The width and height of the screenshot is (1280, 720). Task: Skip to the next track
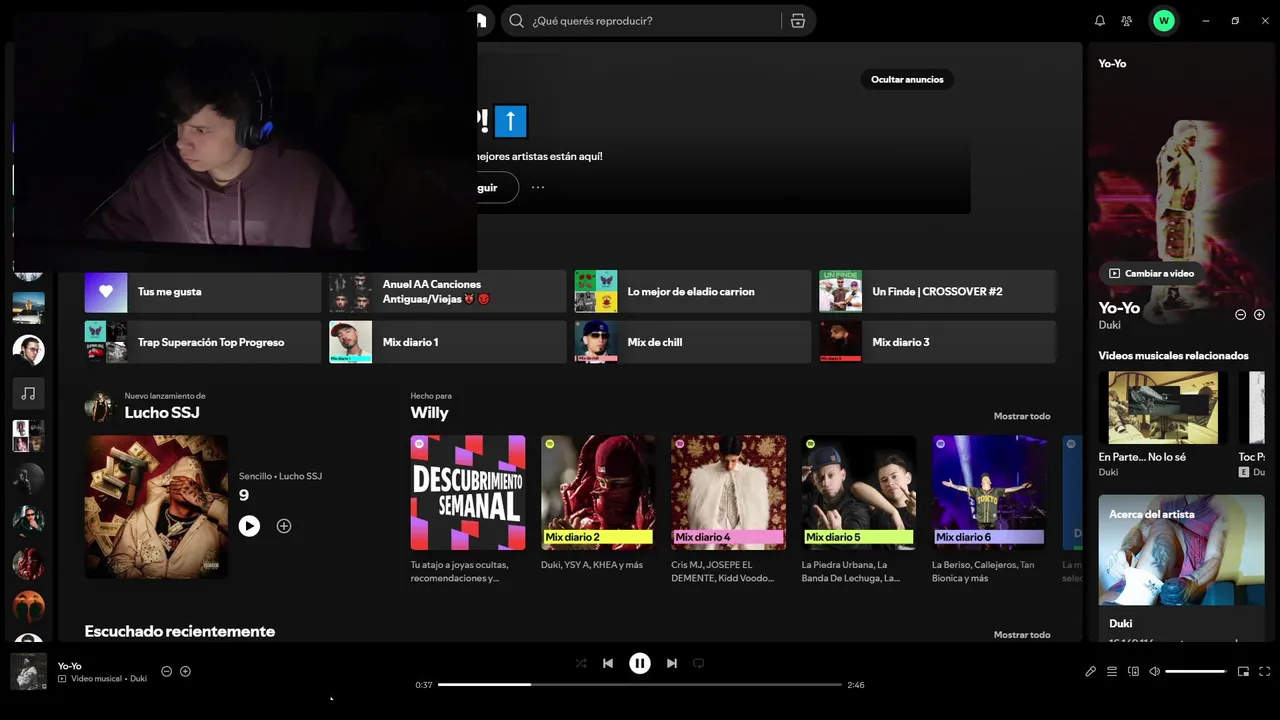click(x=672, y=663)
